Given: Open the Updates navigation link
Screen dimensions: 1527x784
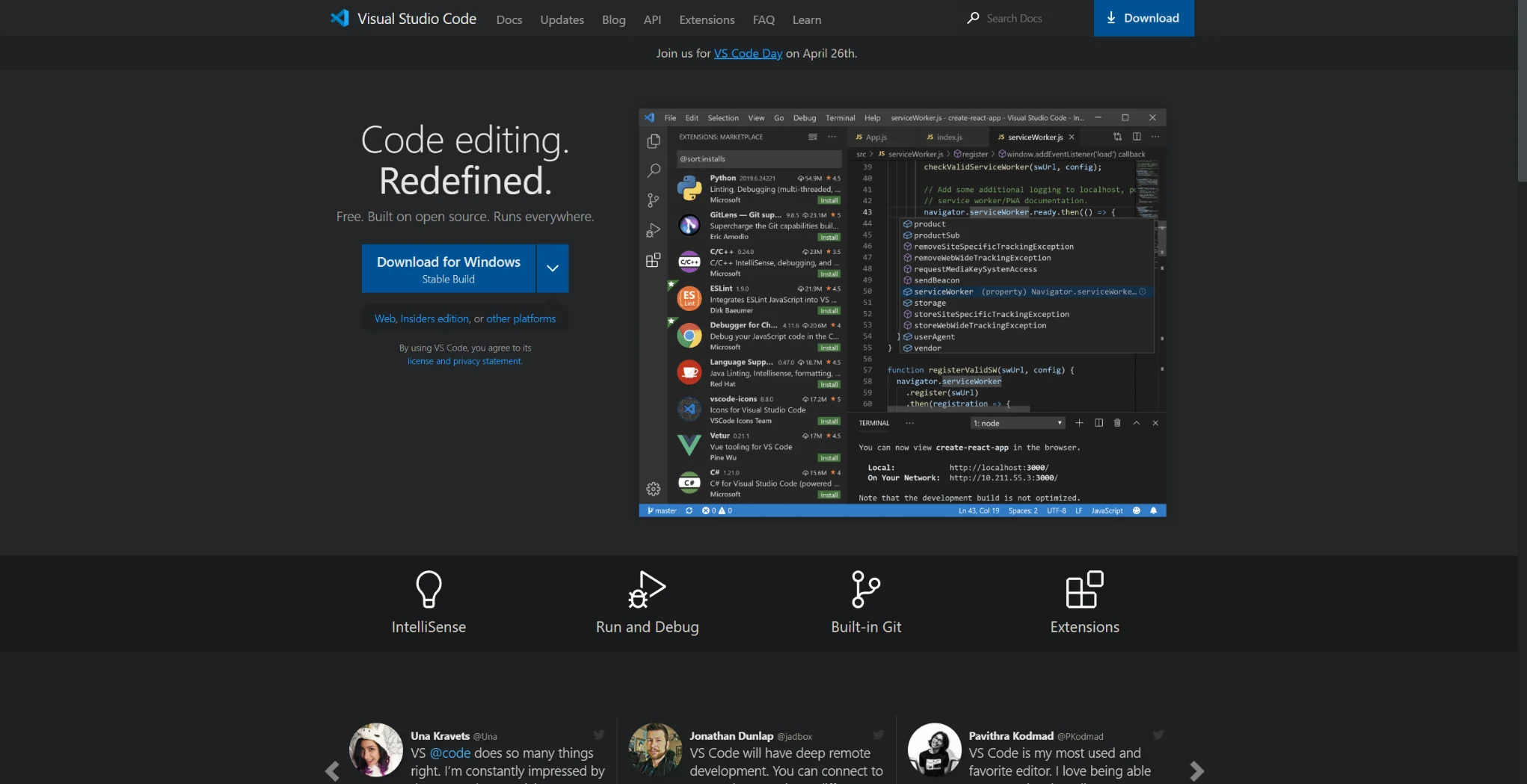Looking at the screenshot, I should tap(562, 19).
